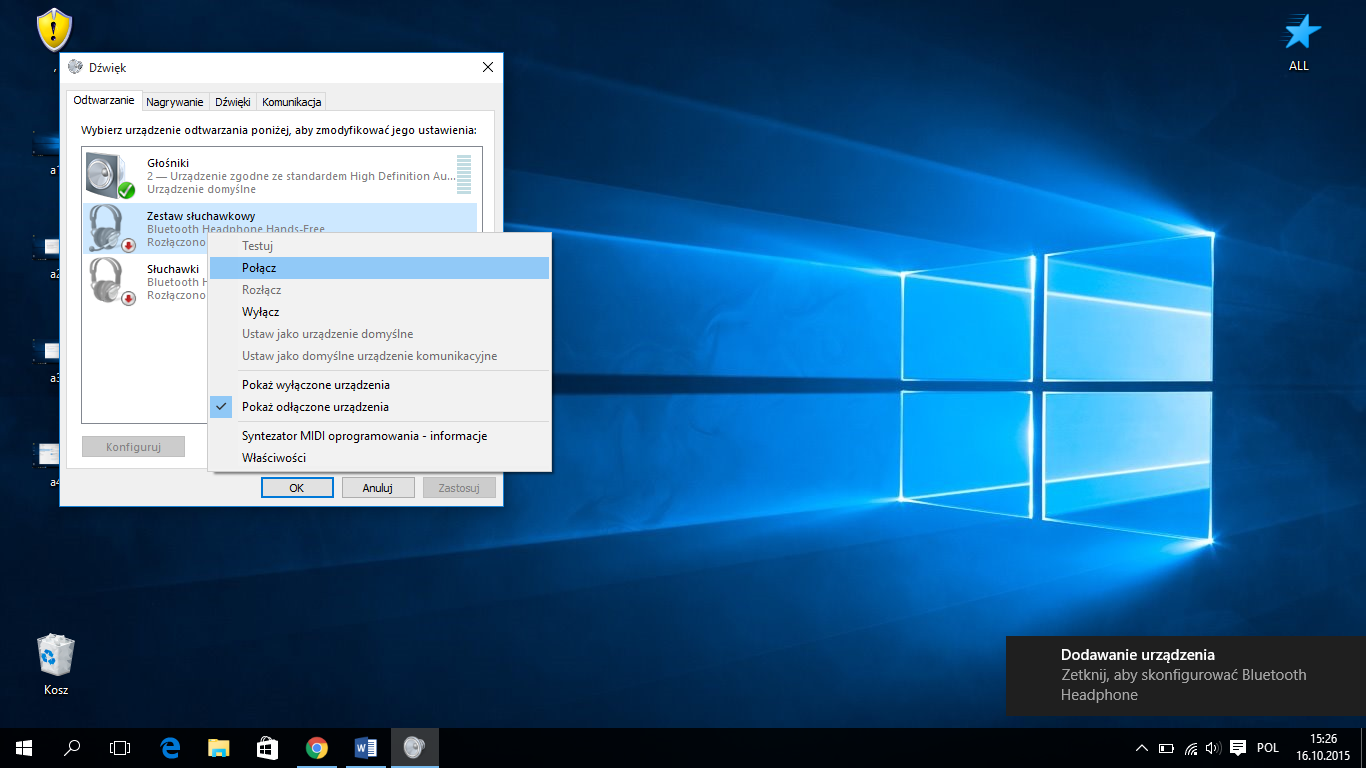Toggle 'Pokaż odłączone urządzenia' checked option

point(315,407)
